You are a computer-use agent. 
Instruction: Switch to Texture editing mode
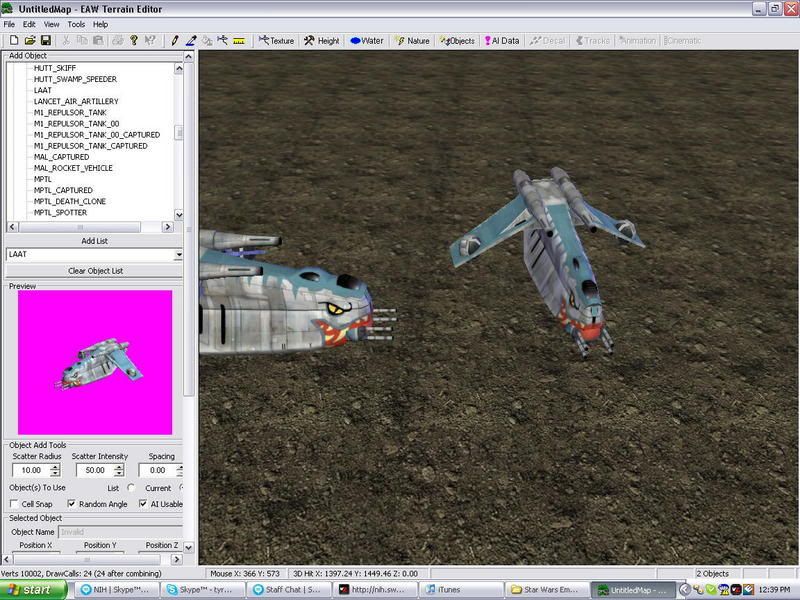pyautogui.click(x=277, y=41)
